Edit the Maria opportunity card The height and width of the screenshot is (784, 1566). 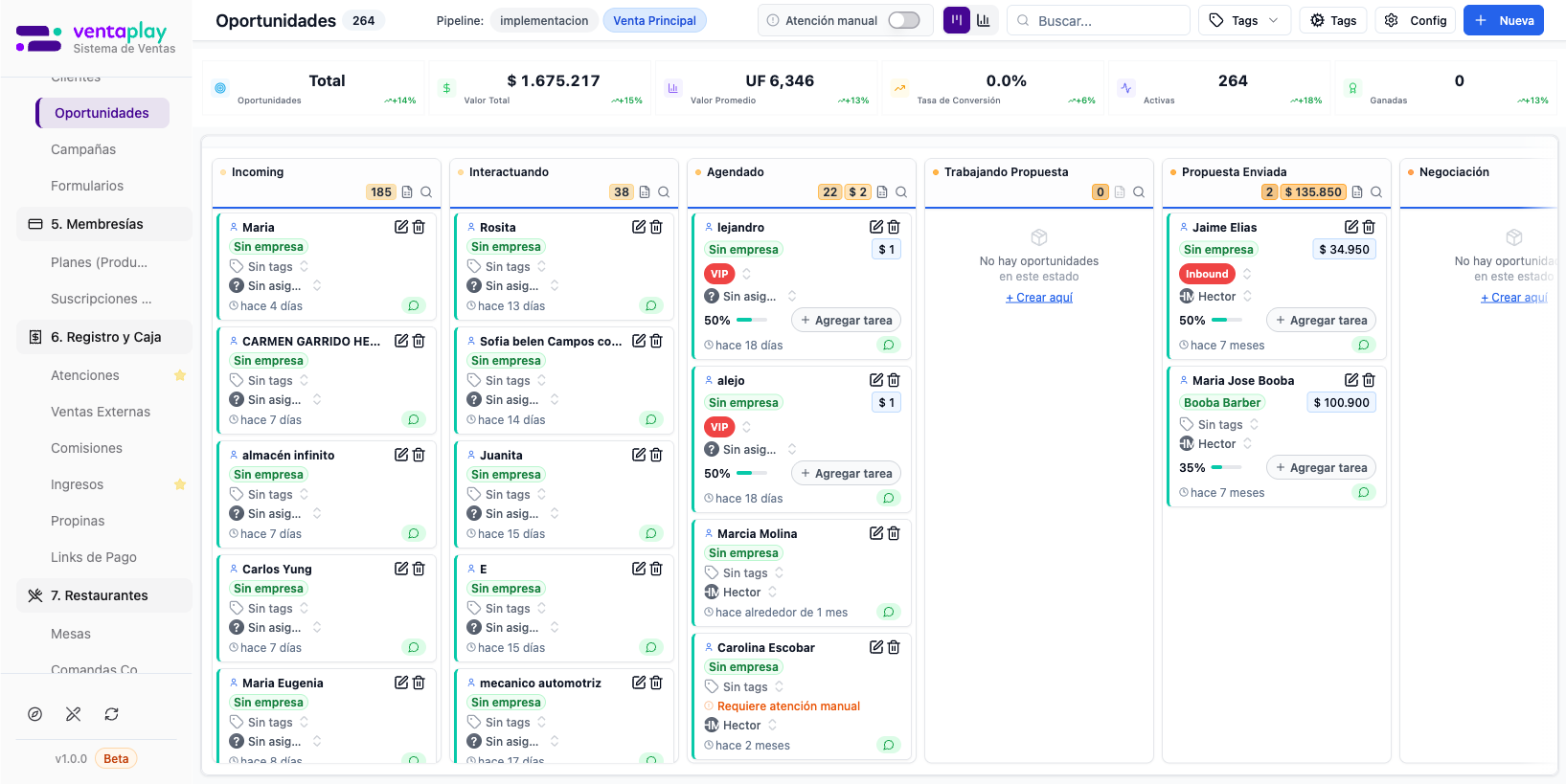(401, 227)
